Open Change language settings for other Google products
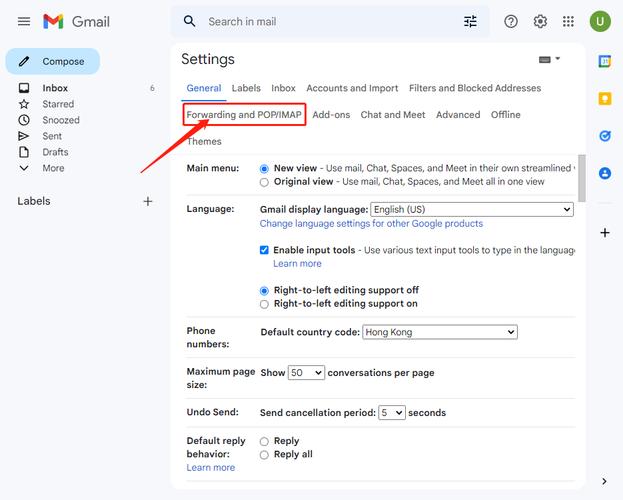Viewport: 623px width, 500px height. (x=371, y=224)
